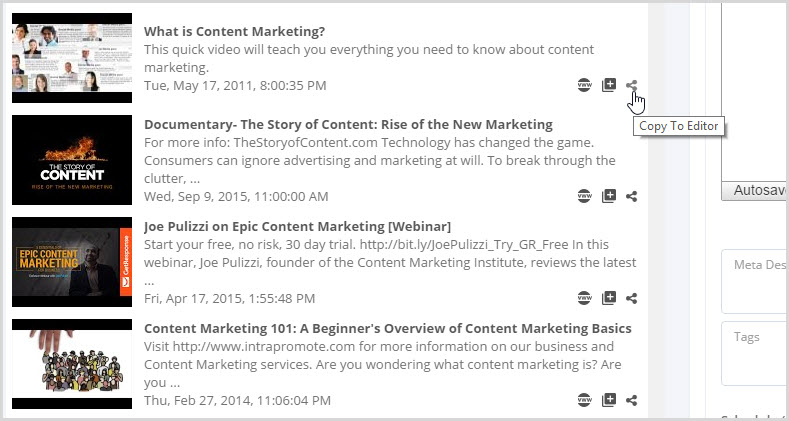Select the Story of Content flame thumbnail
Image resolution: width=789 pixels, height=421 pixels.
pos(72,160)
